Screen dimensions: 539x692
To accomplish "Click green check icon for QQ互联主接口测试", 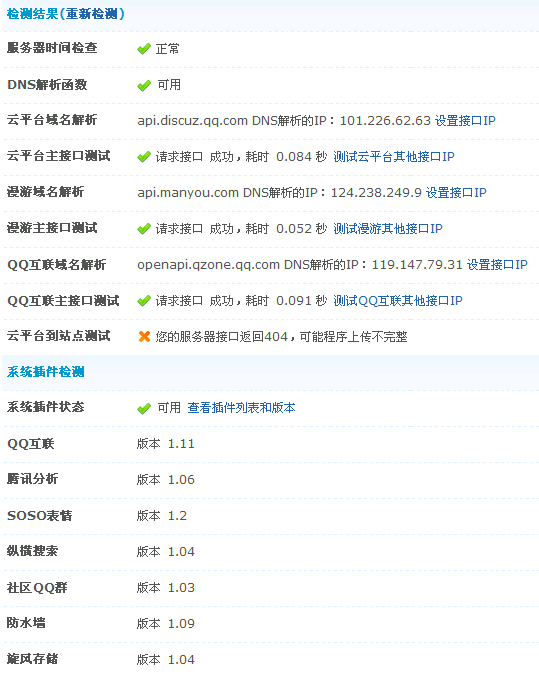I will click(144, 301).
